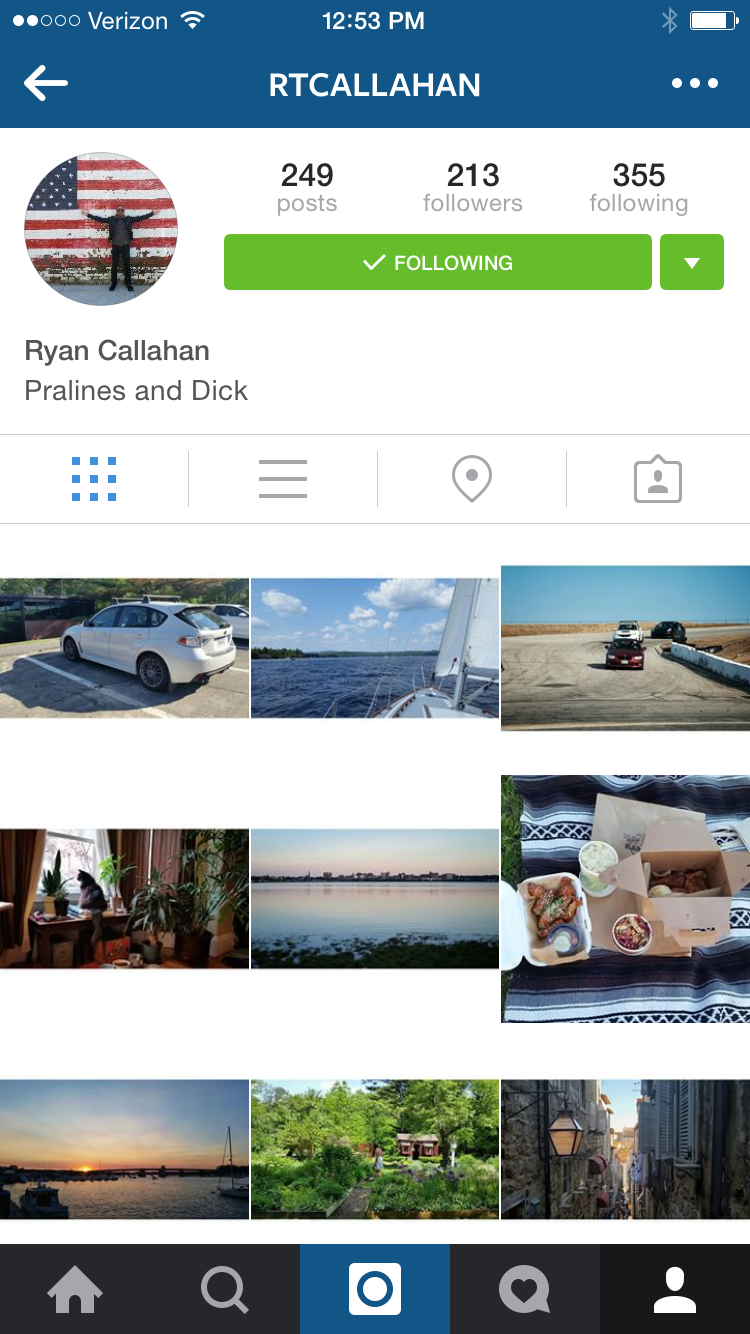
Task: View the 355 following list
Action: pyautogui.click(x=639, y=188)
